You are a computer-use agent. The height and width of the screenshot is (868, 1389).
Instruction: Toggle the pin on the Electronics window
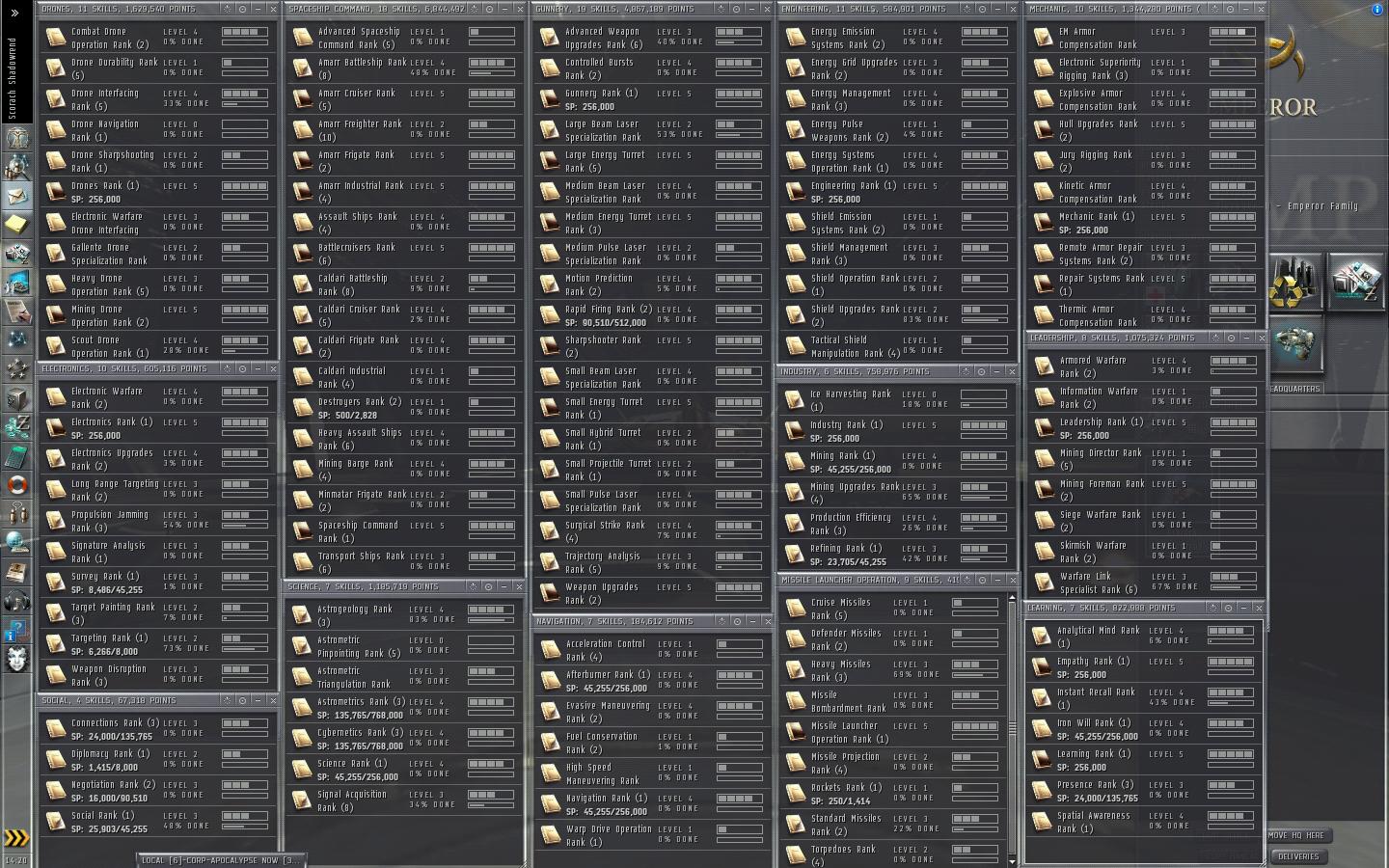click(x=227, y=368)
